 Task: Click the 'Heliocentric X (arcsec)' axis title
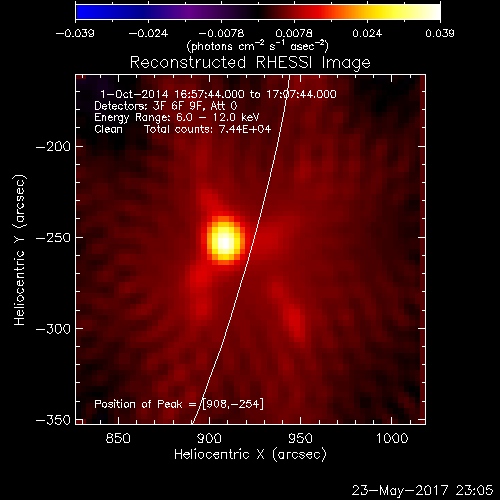250,455
